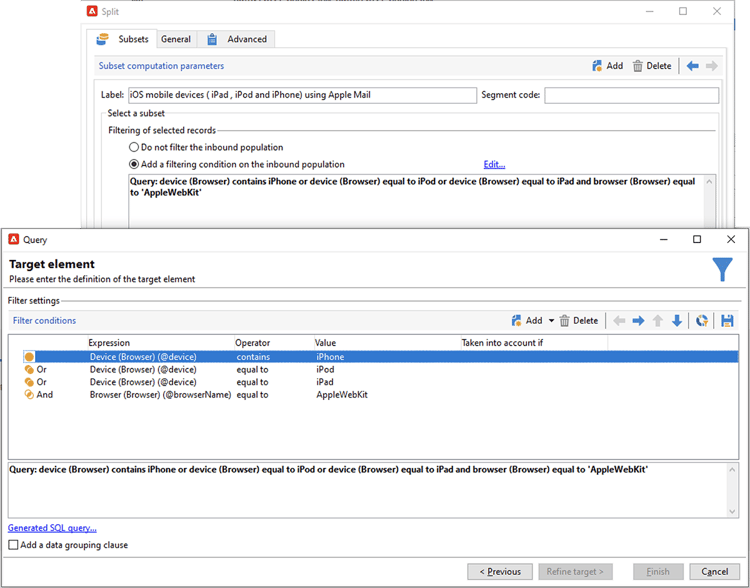Close the Query window

click(x=731, y=239)
